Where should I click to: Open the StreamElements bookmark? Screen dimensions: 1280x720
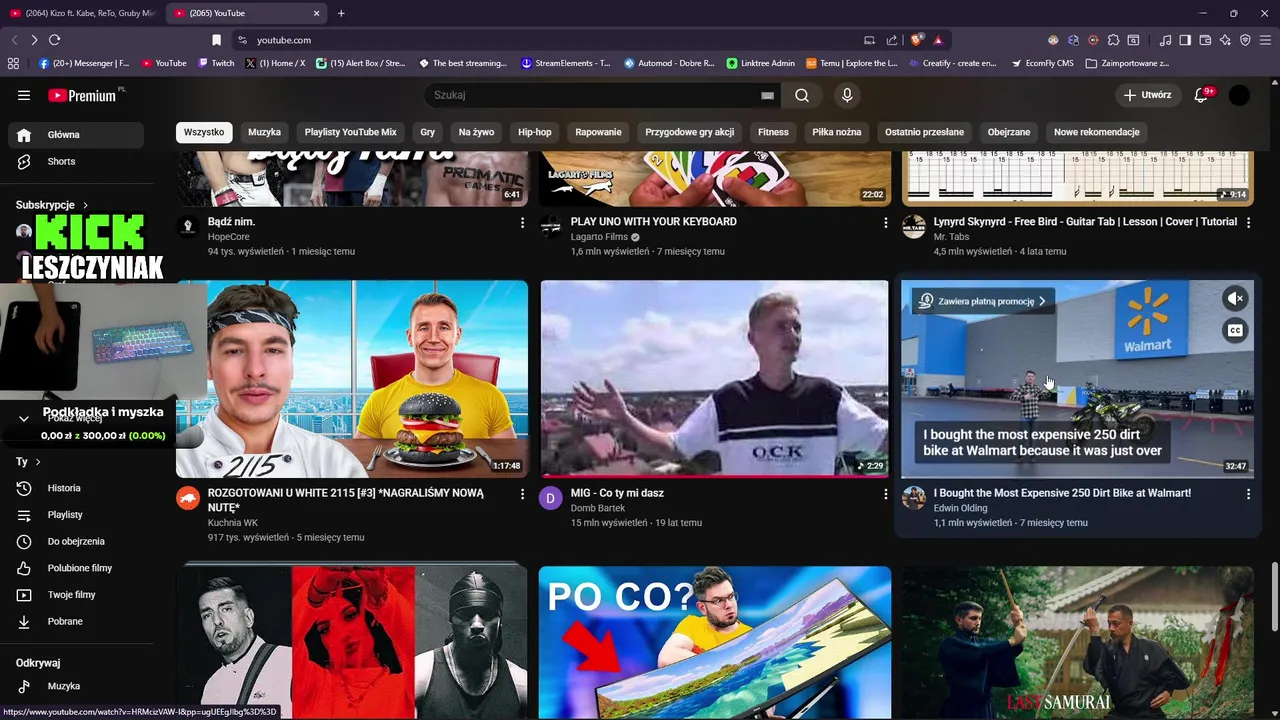point(566,63)
